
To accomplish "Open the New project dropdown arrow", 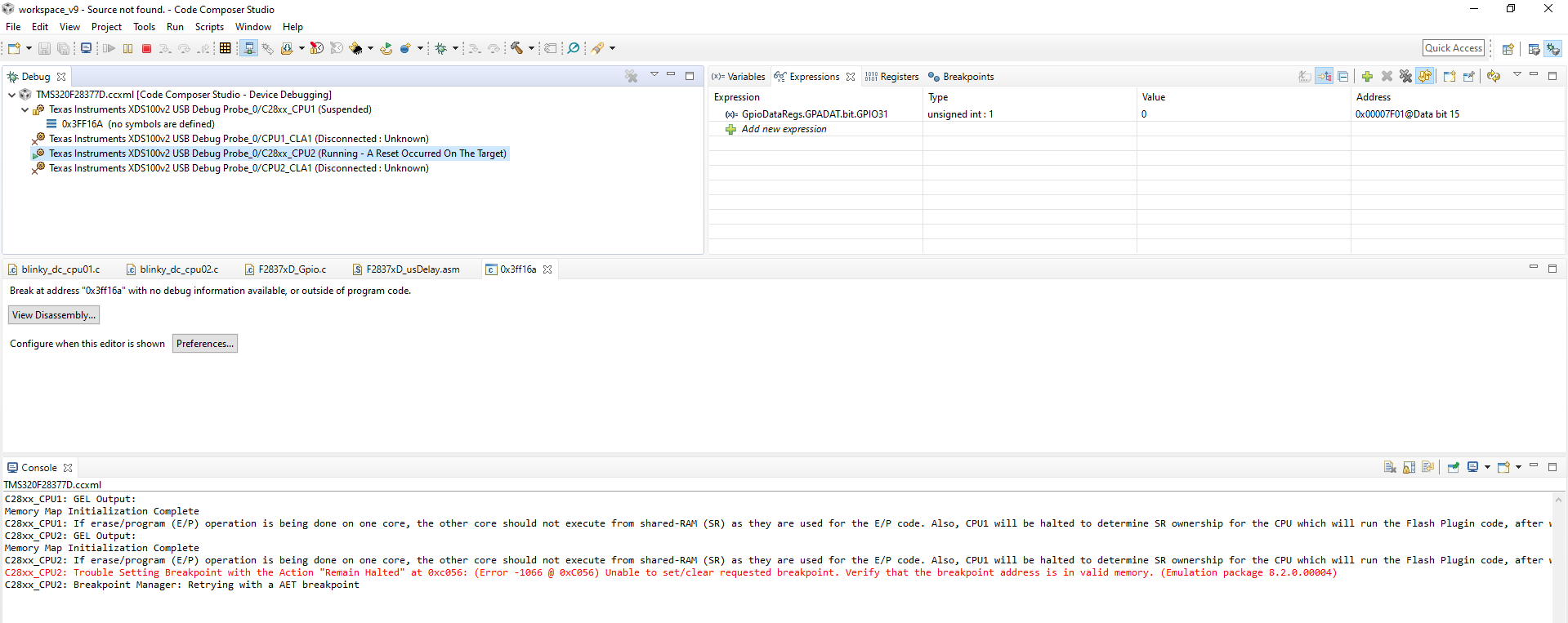I will pos(29,48).
